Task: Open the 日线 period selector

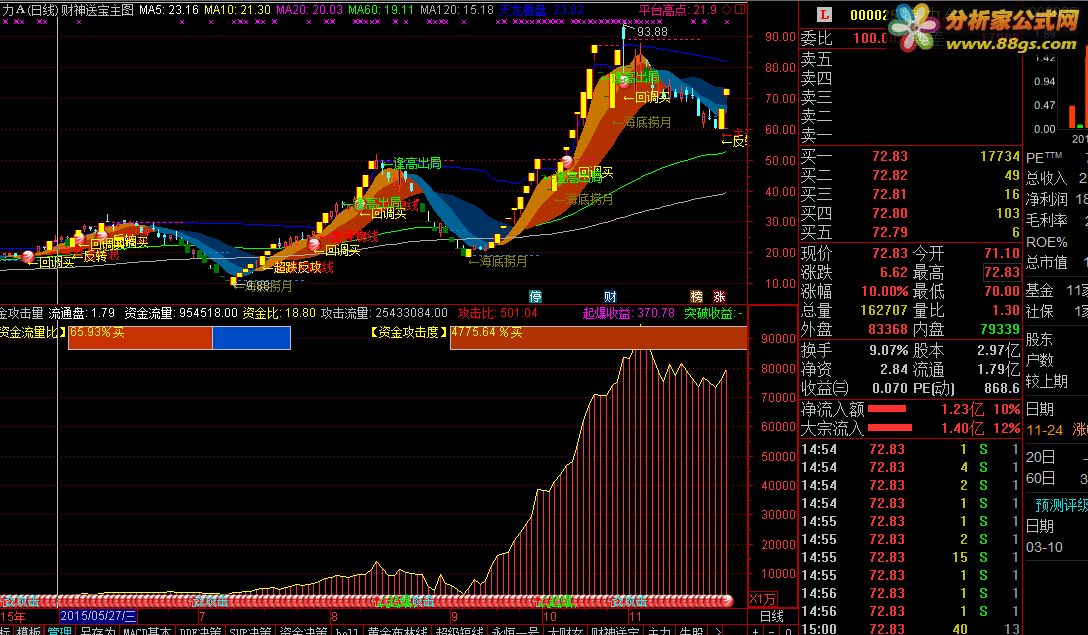Action: [772, 616]
